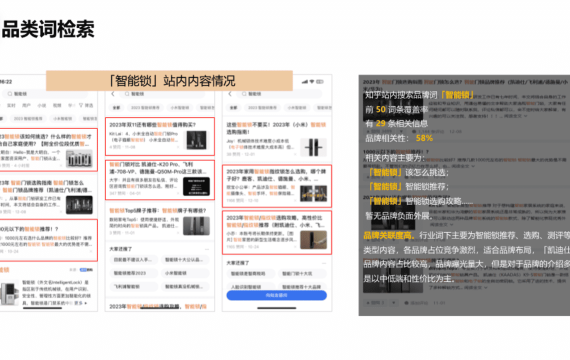Dismiss the 2023年双11 result with its small x
Viewport: 570px width, 360px height.
tap(178, 147)
